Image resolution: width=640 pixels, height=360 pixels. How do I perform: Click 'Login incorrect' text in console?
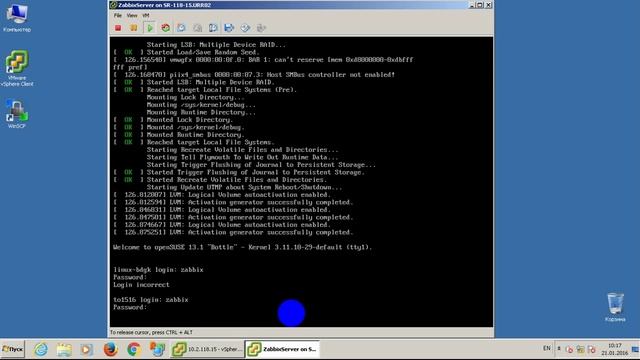pyautogui.click(x=141, y=285)
